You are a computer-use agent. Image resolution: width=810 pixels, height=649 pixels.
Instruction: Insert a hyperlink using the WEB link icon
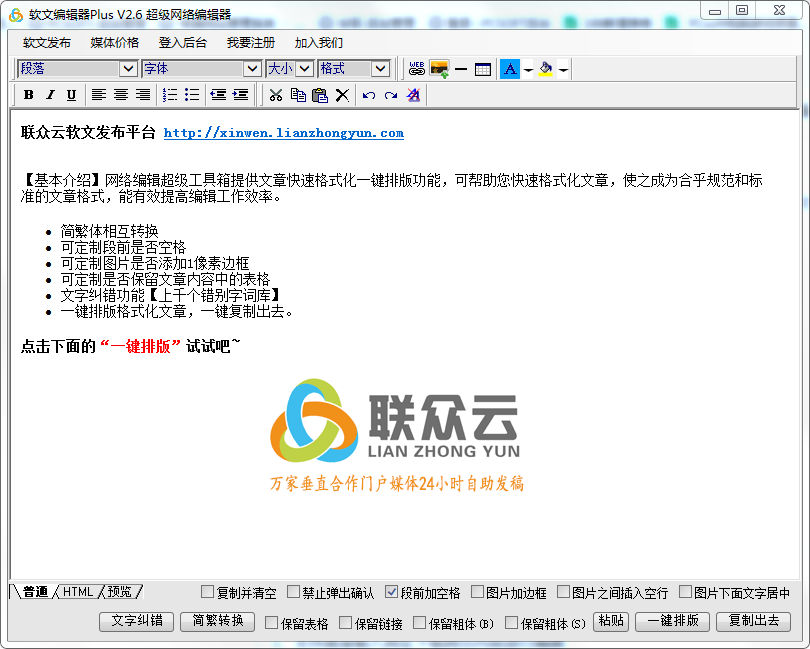(x=417, y=69)
